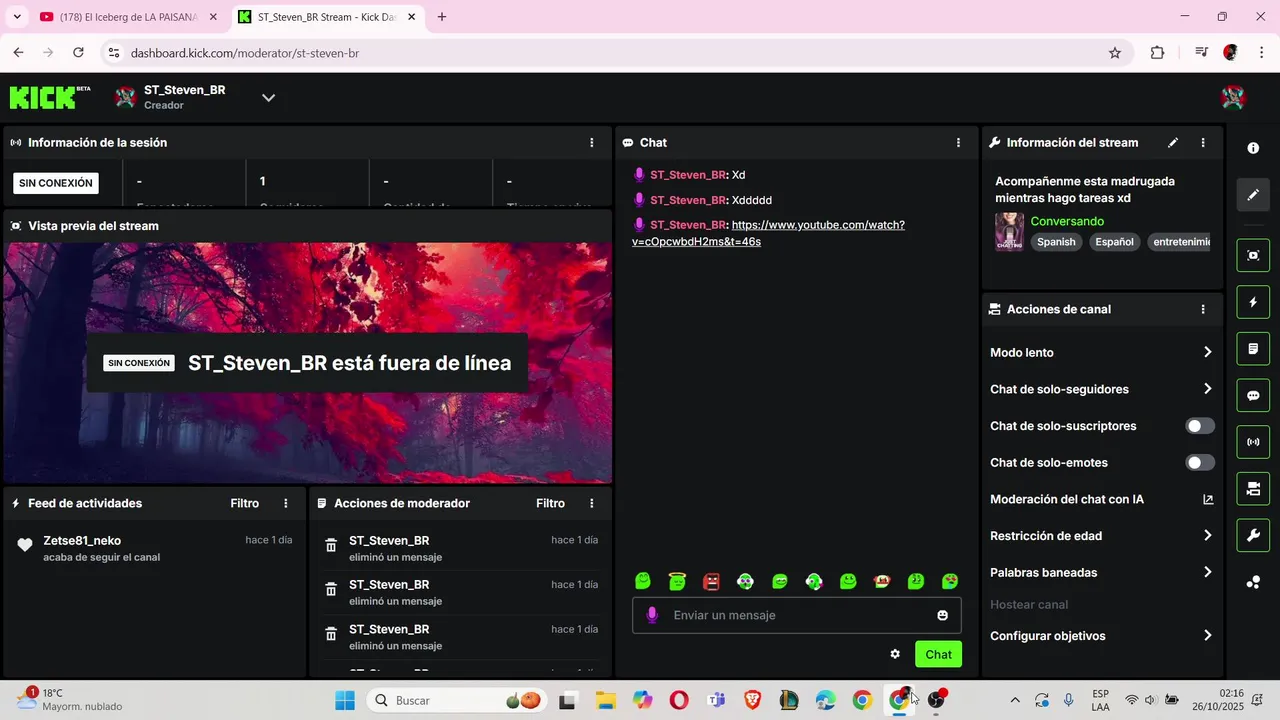Bookmark this page with star icon

click(x=1115, y=53)
